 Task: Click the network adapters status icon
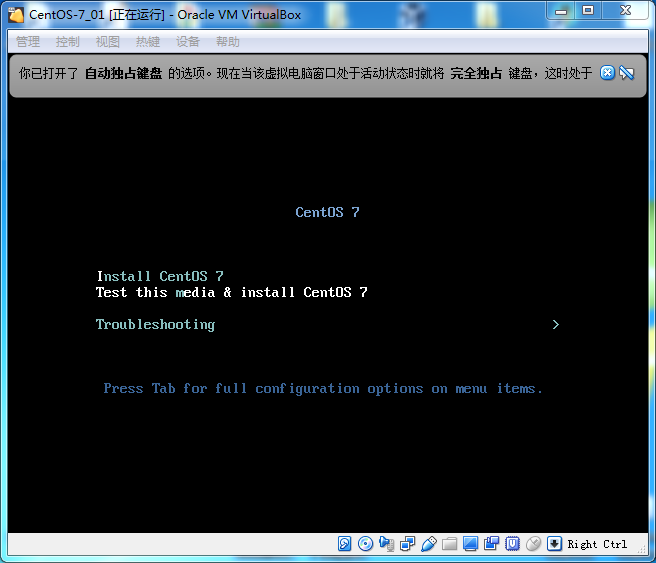pyautogui.click(x=407, y=544)
